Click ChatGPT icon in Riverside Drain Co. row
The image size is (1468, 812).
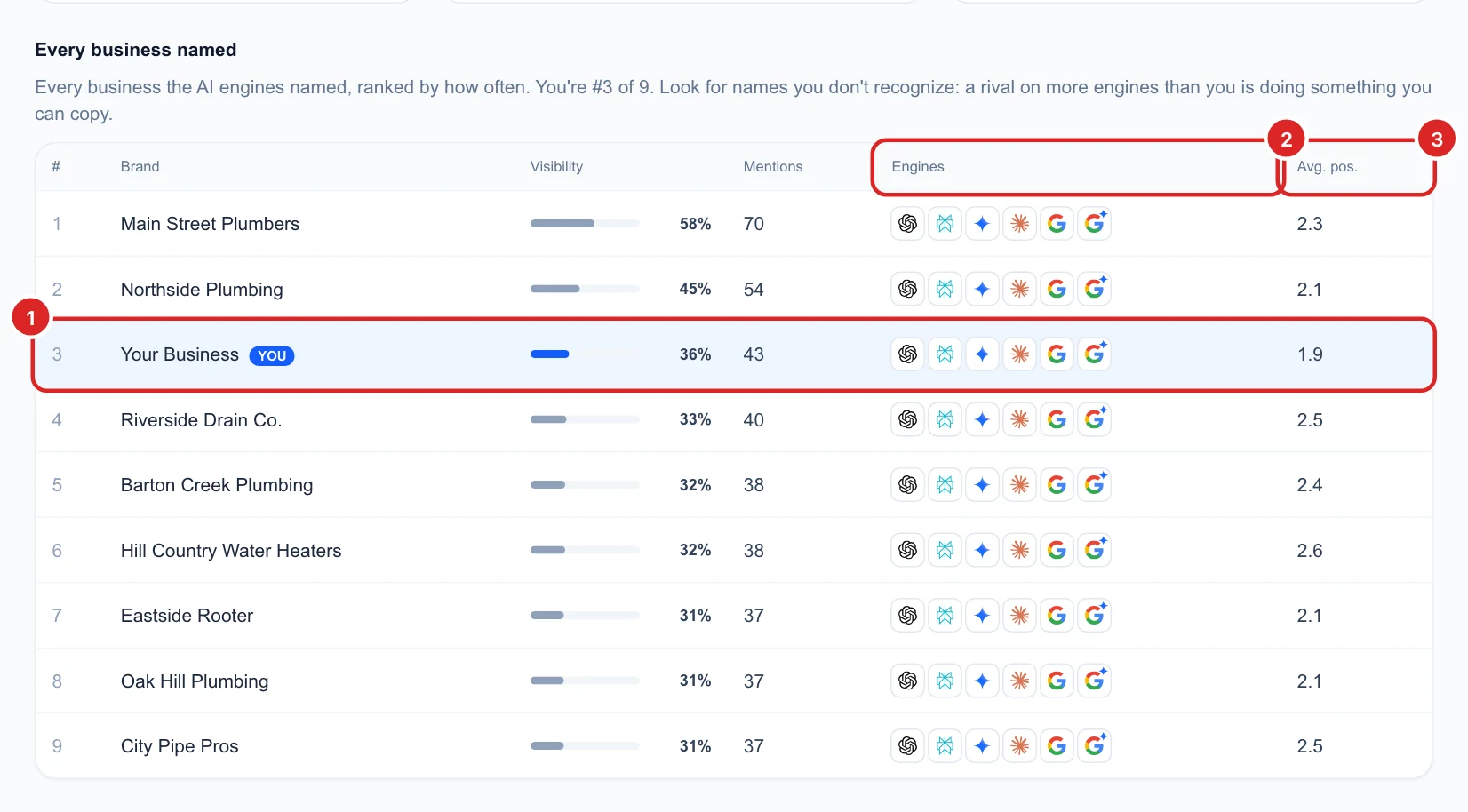[907, 419]
